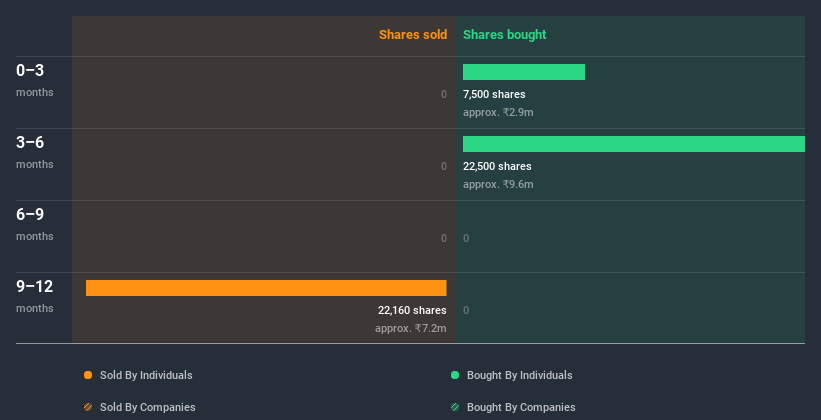Click the approx. ₹9.6m amount
This screenshot has width=821, height=420.
[x=498, y=184]
